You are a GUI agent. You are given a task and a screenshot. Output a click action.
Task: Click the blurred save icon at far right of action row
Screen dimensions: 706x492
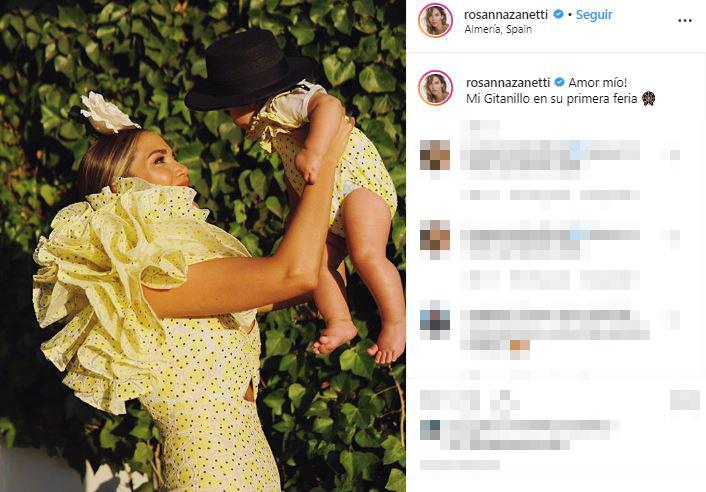[684, 400]
